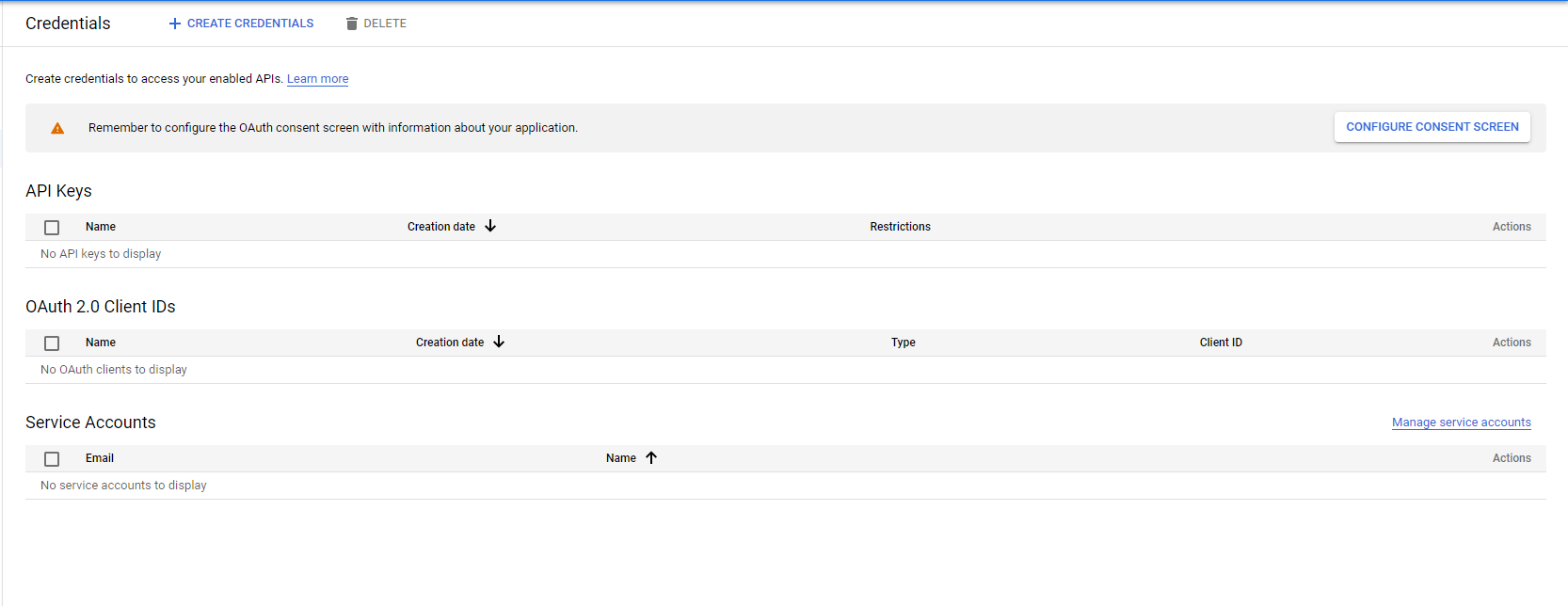Click the API Keys Creation date sort arrow
Viewport: 1568px width, 606px height.
490,226
